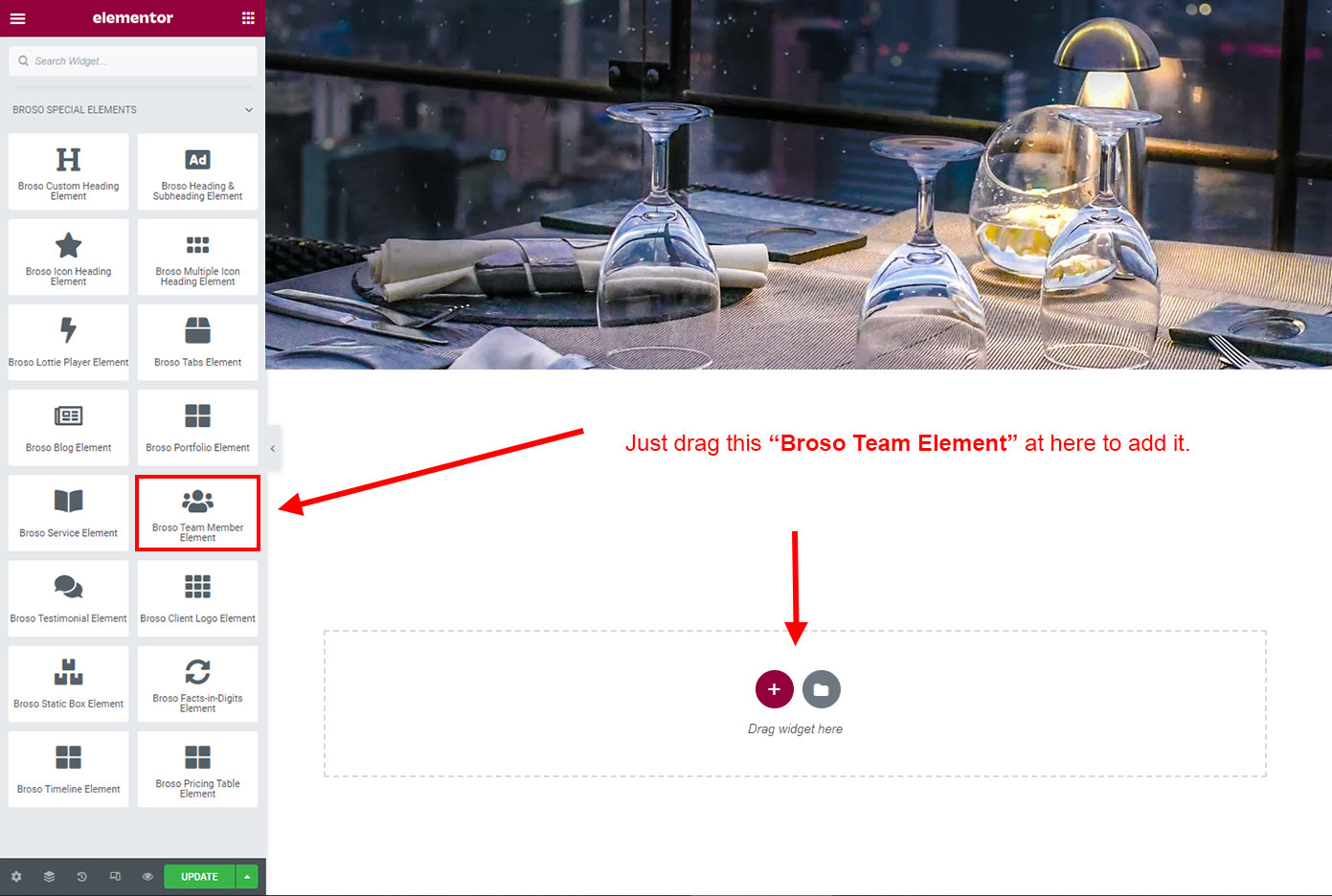Select the Broso Tabs Element widget

197,342
